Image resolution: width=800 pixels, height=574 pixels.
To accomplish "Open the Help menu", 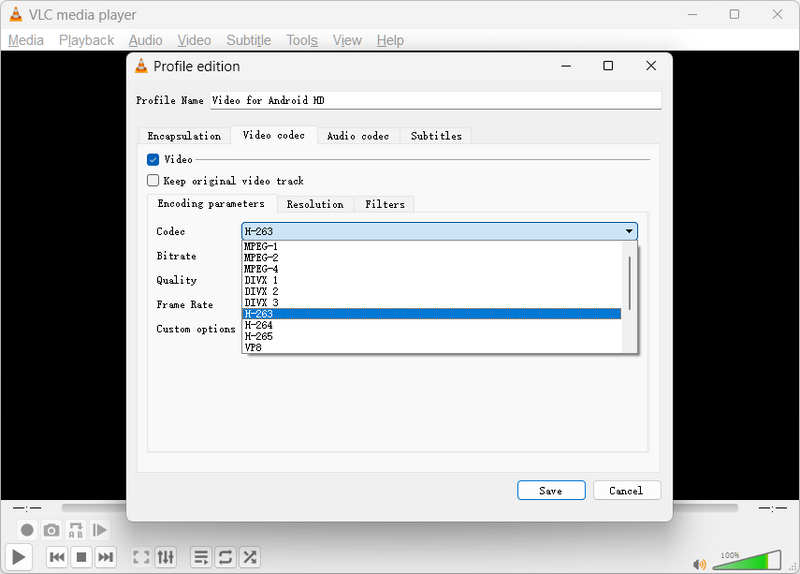I will pyautogui.click(x=390, y=40).
